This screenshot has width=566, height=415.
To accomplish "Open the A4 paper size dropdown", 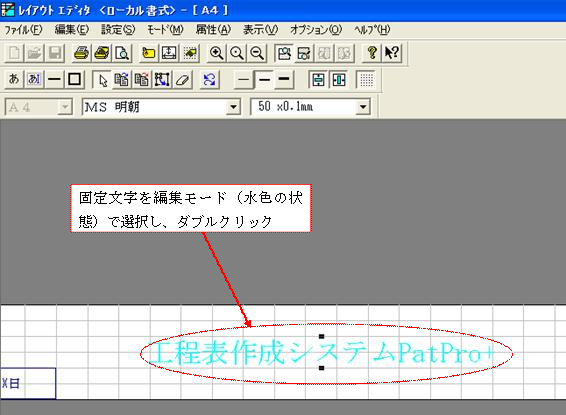I will [x=65, y=107].
